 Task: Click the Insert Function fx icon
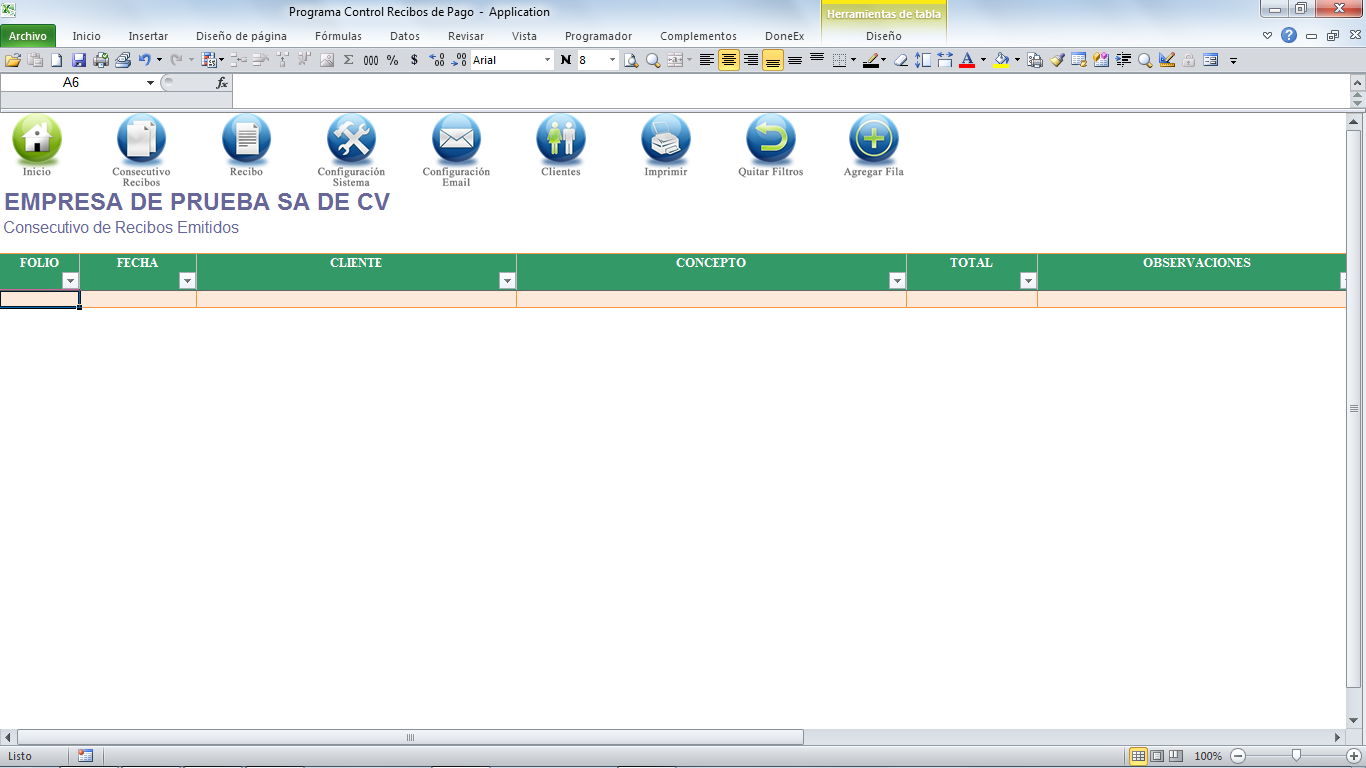point(222,83)
